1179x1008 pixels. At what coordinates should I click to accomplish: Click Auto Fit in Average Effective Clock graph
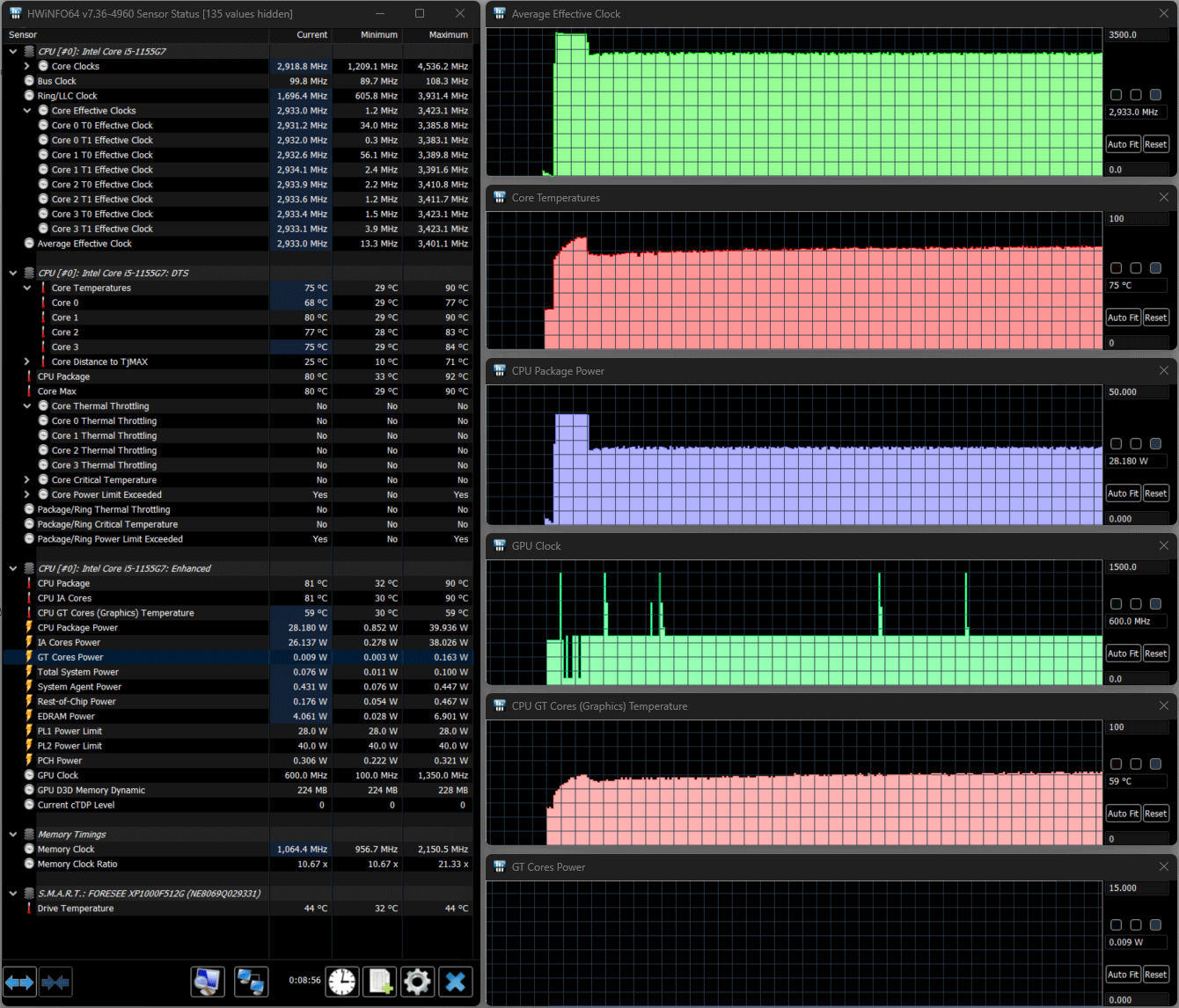click(1123, 144)
